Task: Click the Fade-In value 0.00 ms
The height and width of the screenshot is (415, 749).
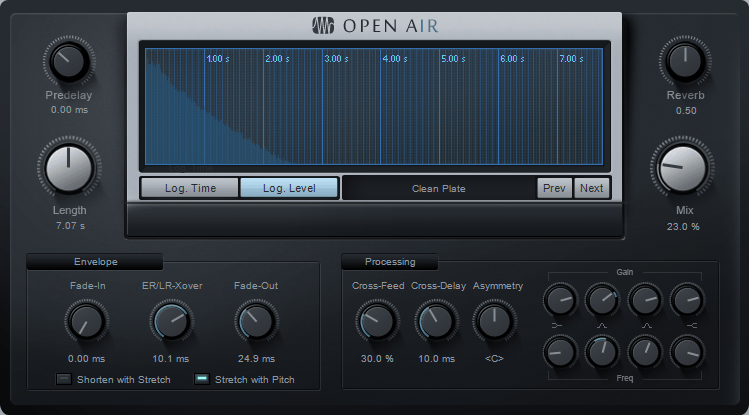Action: pyautogui.click(x=86, y=359)
